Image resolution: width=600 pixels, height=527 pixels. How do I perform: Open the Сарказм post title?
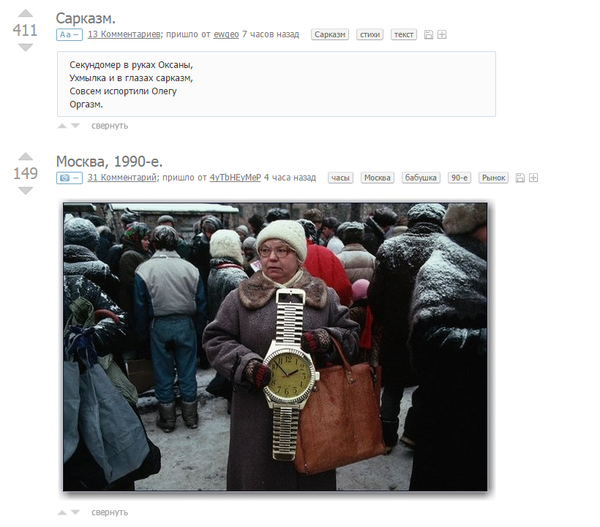pos(86,18)
